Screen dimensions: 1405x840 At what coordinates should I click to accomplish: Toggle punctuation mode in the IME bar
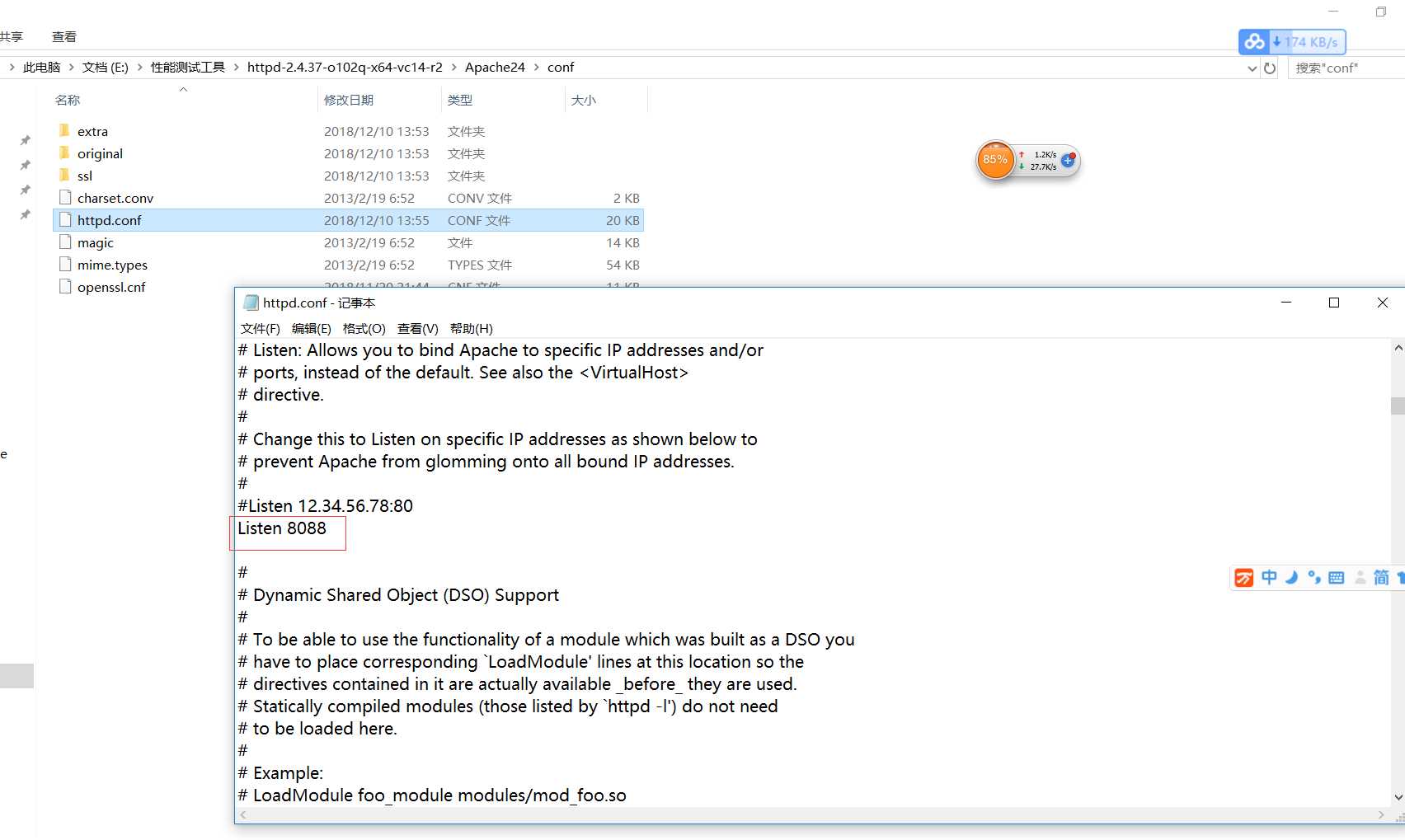click(1314, 577)
